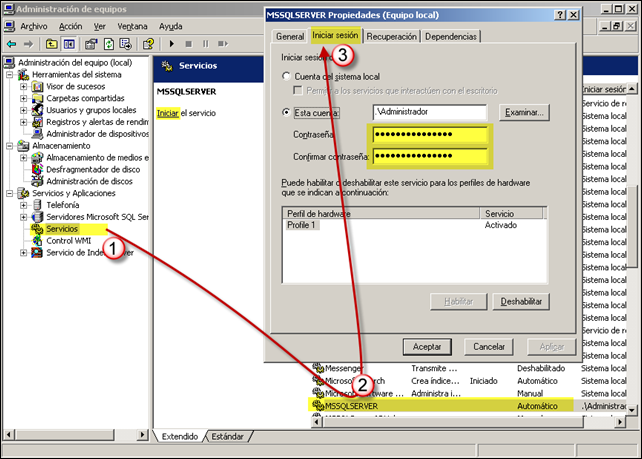Open the Archivo menu
The width and height of the screenshot is (642, 459).
coord(34,26)
